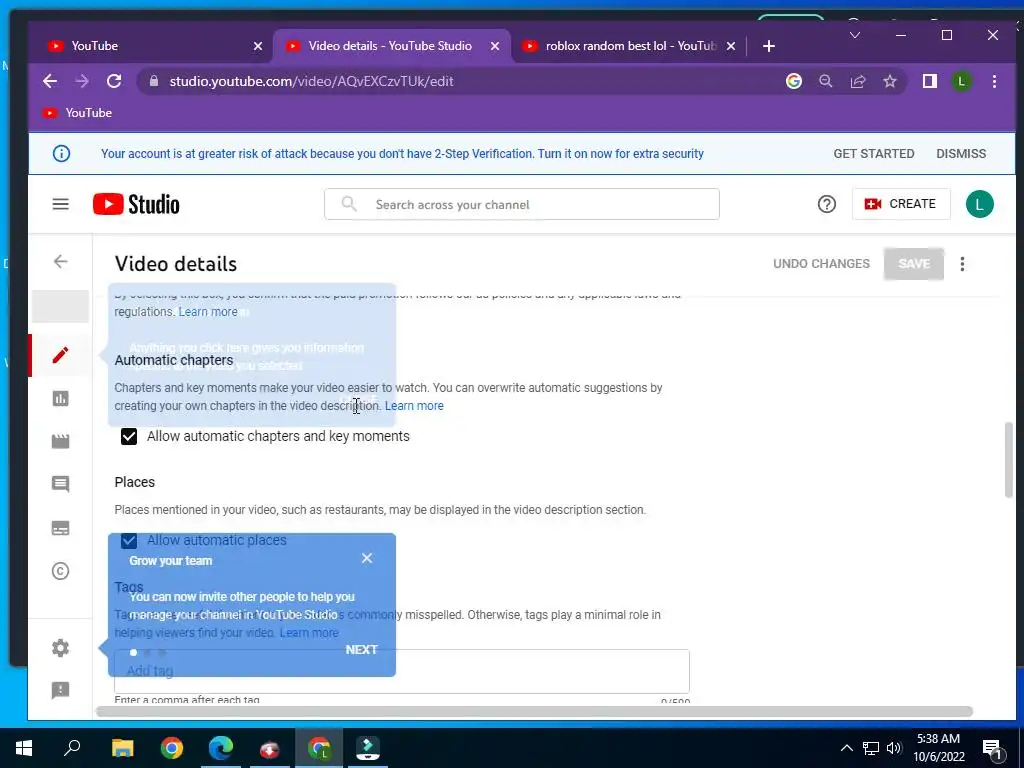
Task: Open the Analytics bar chart icon
Action: [60, 398]
